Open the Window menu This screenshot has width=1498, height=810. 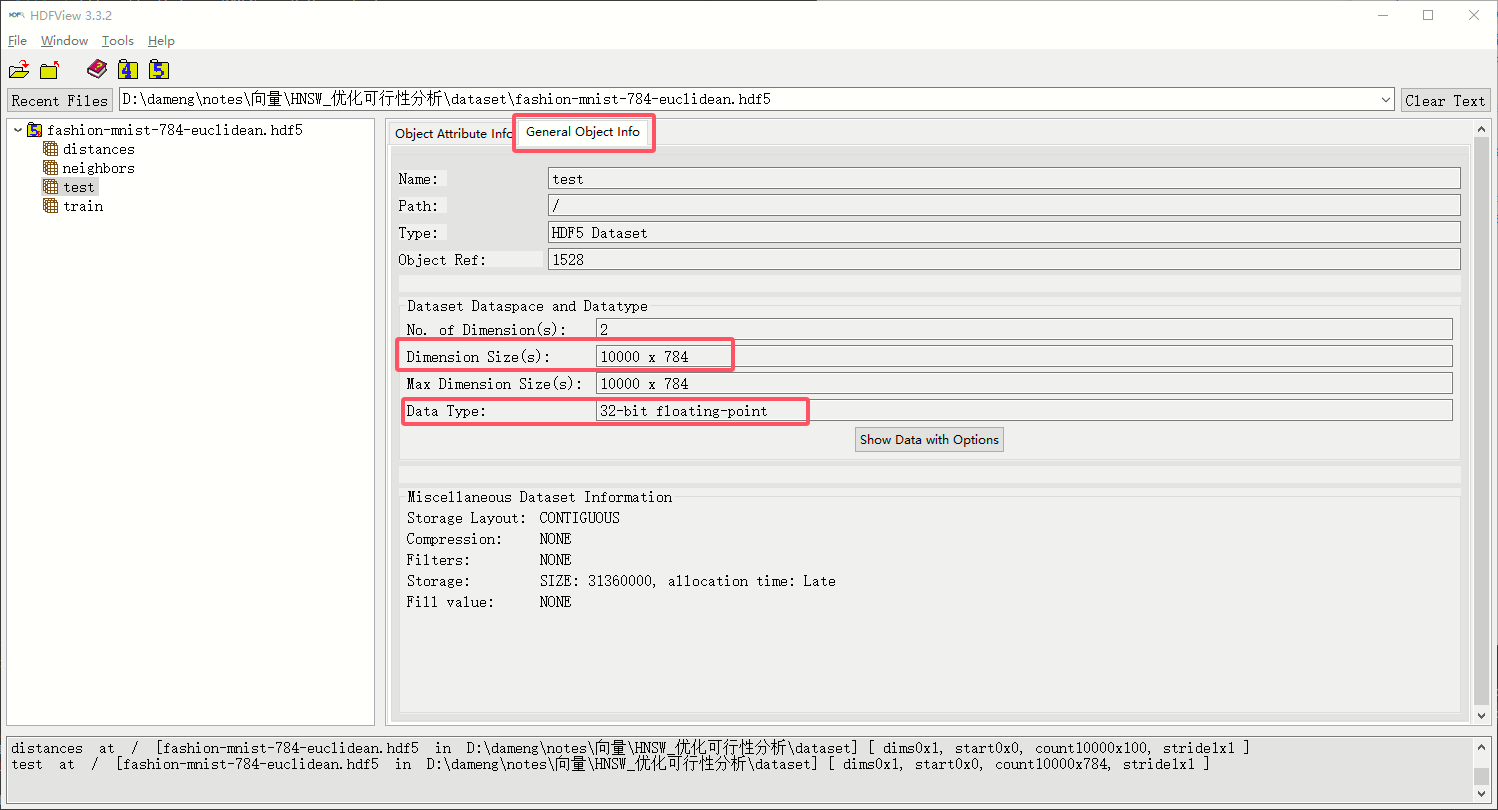coord(64,41)
